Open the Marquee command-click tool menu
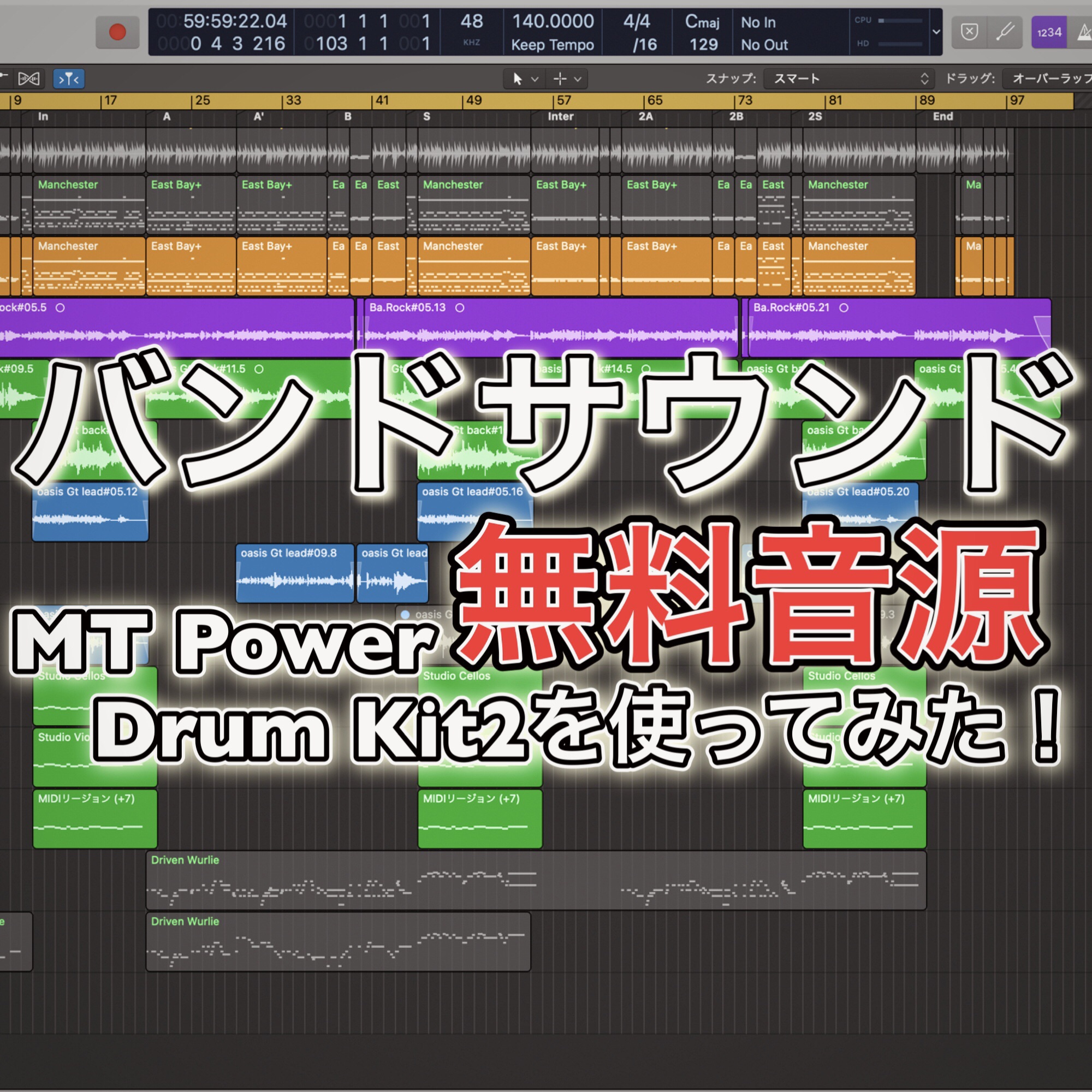Screen dimensions: 1092x1092 pyautogui.click(x=567, y=79)
